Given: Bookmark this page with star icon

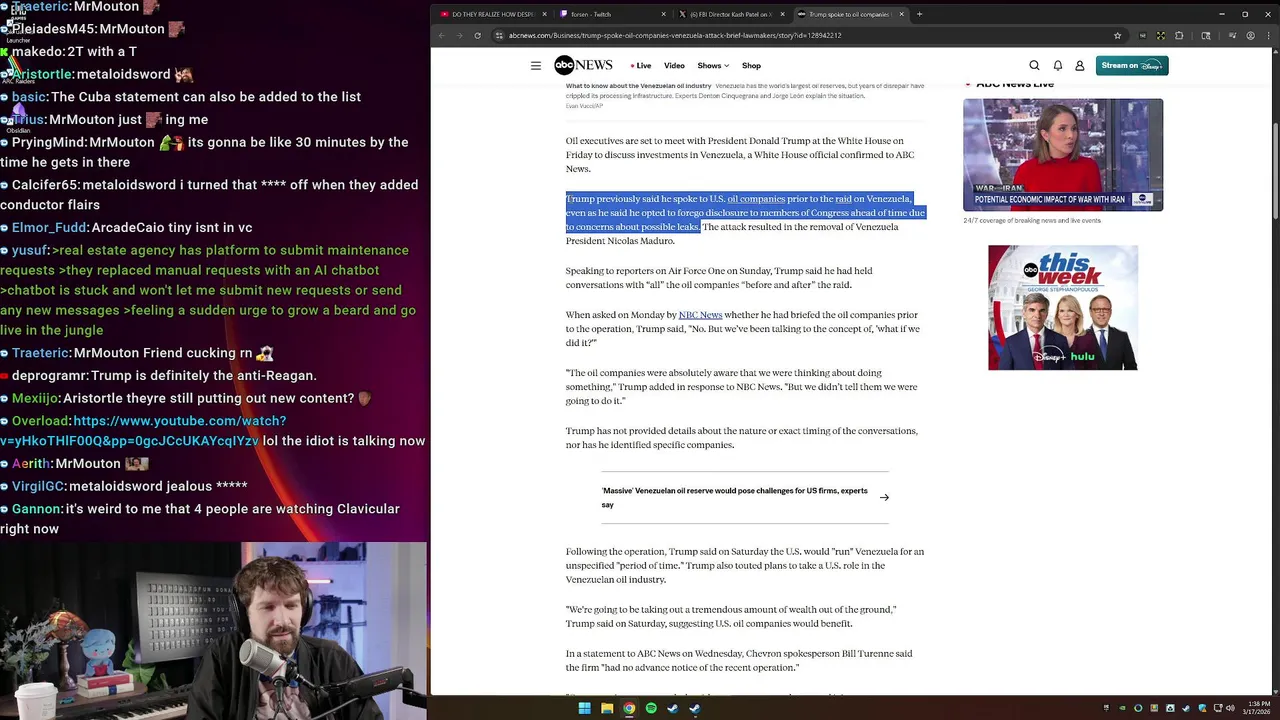Looking at the screenshot, I should pos(1118,35).
